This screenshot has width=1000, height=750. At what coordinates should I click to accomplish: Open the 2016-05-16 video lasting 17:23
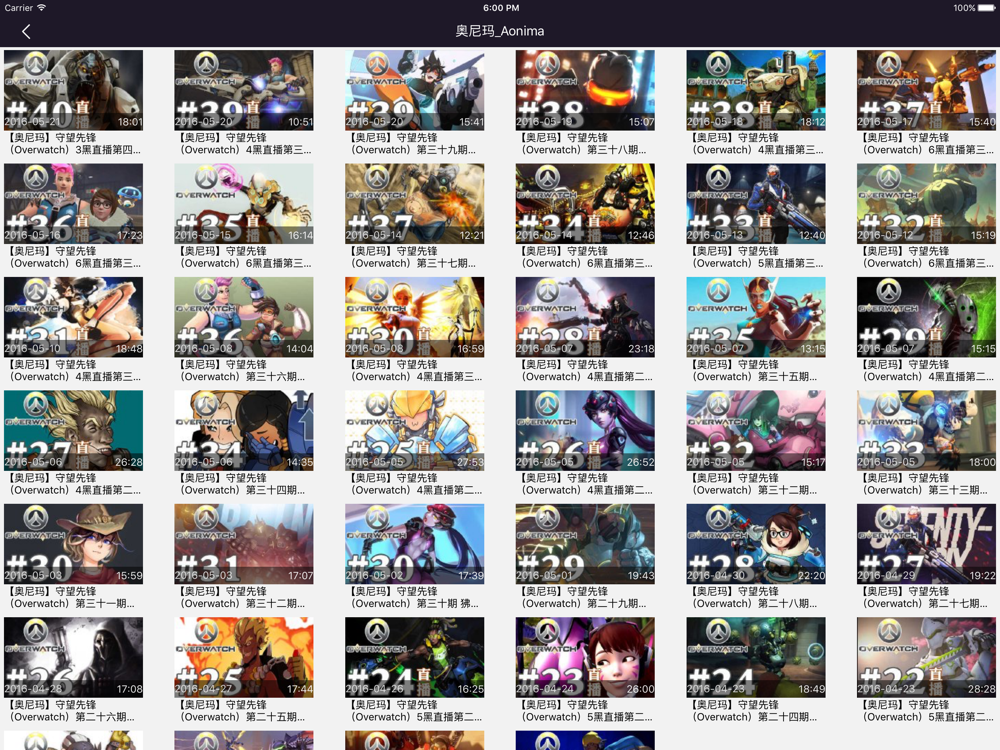[73, 204]
